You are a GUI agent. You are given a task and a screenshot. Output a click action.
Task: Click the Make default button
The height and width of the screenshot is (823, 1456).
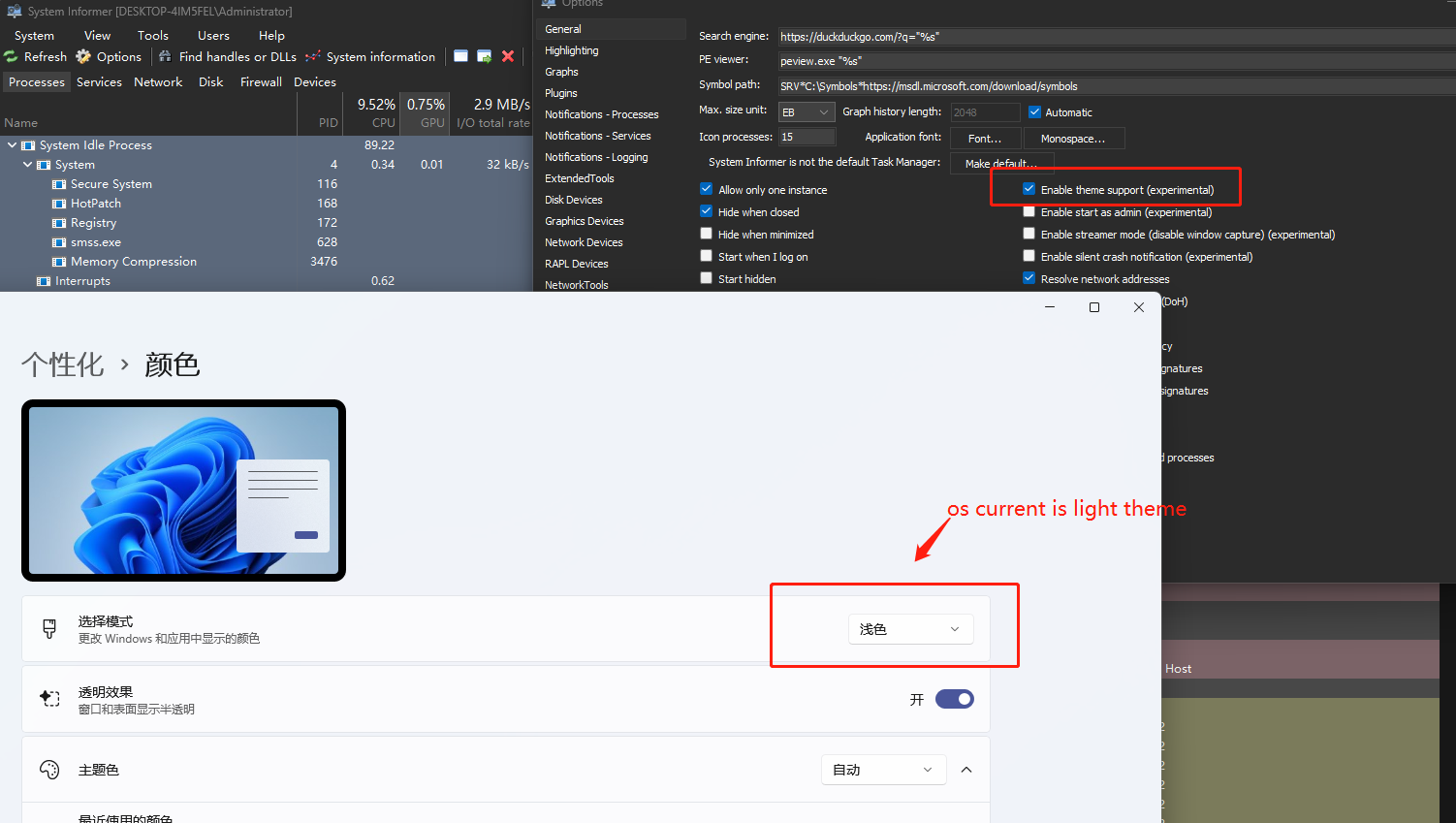click(x=1002, y=162)
